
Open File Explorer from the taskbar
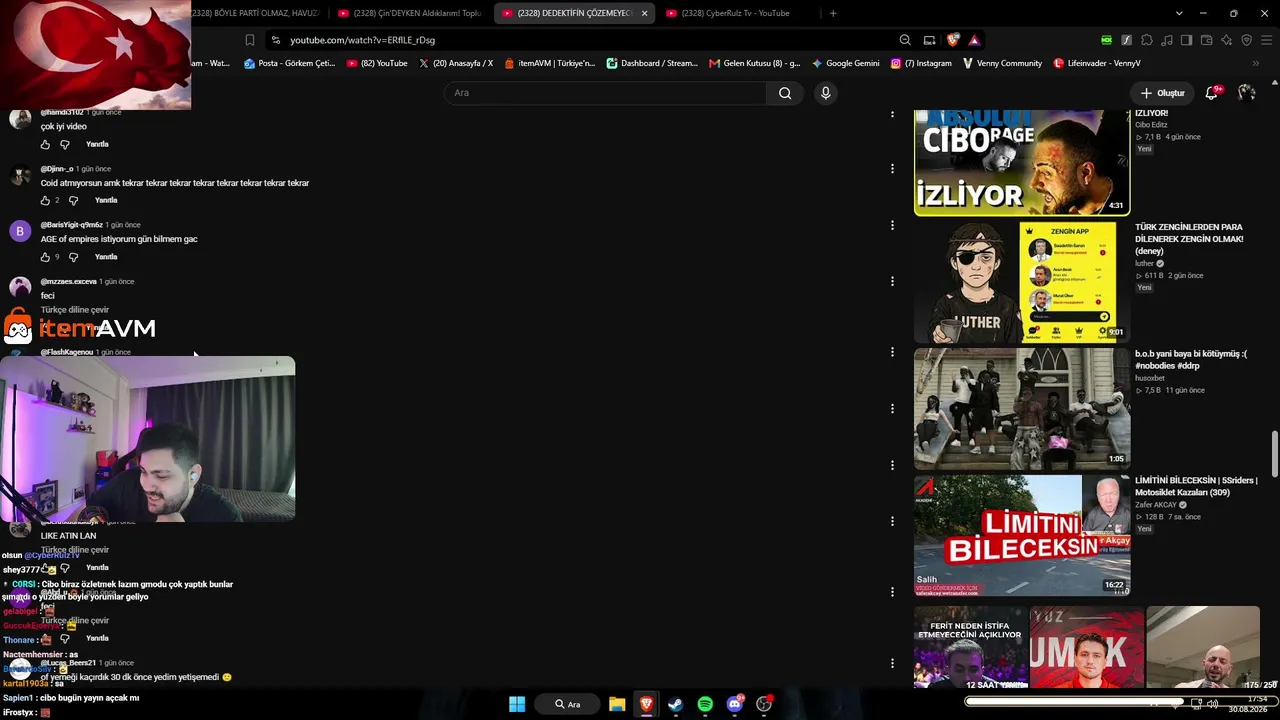[x=617, y=704]
